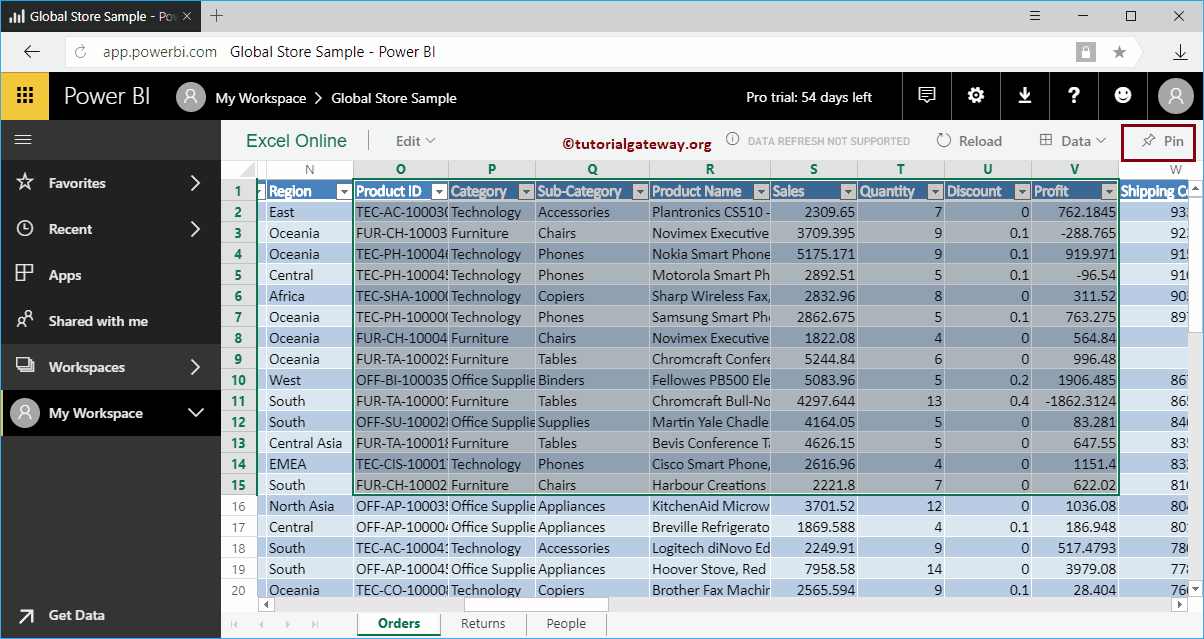This screenshot has height=639, width=1204.
Task: Click the lock icon in address bar
Action: coord(1085,52)
